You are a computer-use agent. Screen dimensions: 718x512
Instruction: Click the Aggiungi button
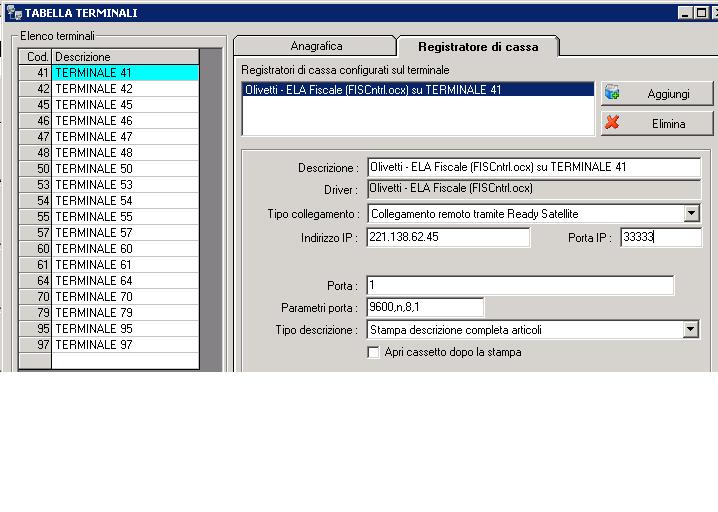pos(657,93)
